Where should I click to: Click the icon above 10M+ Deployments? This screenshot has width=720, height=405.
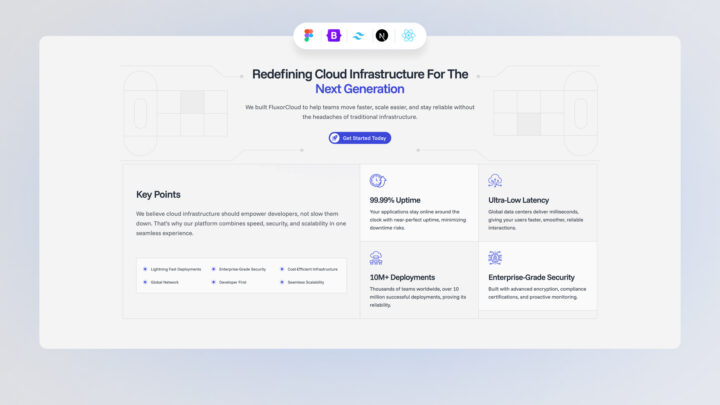coord(377,258)
